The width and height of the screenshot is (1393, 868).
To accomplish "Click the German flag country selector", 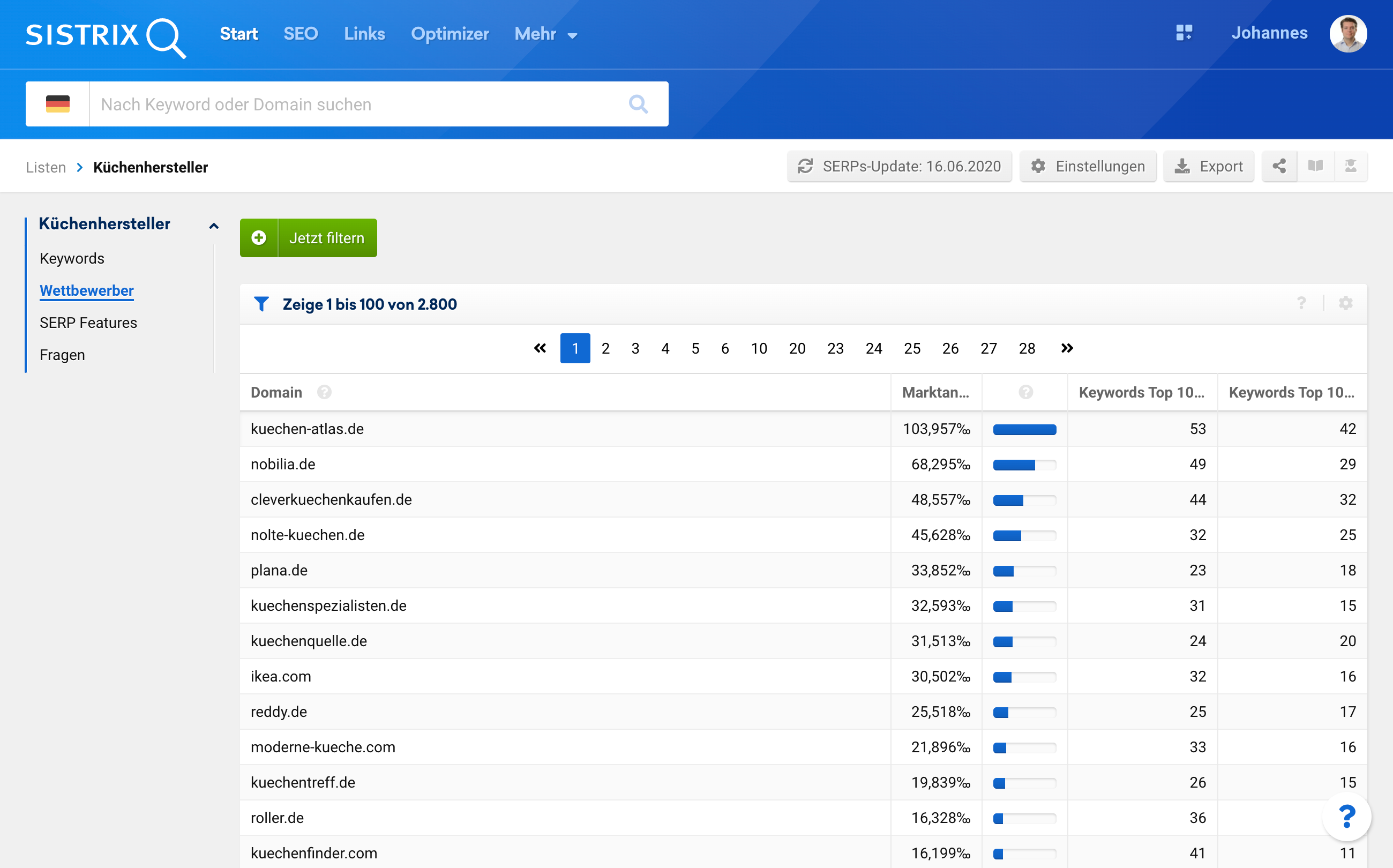I will [57, 104].
